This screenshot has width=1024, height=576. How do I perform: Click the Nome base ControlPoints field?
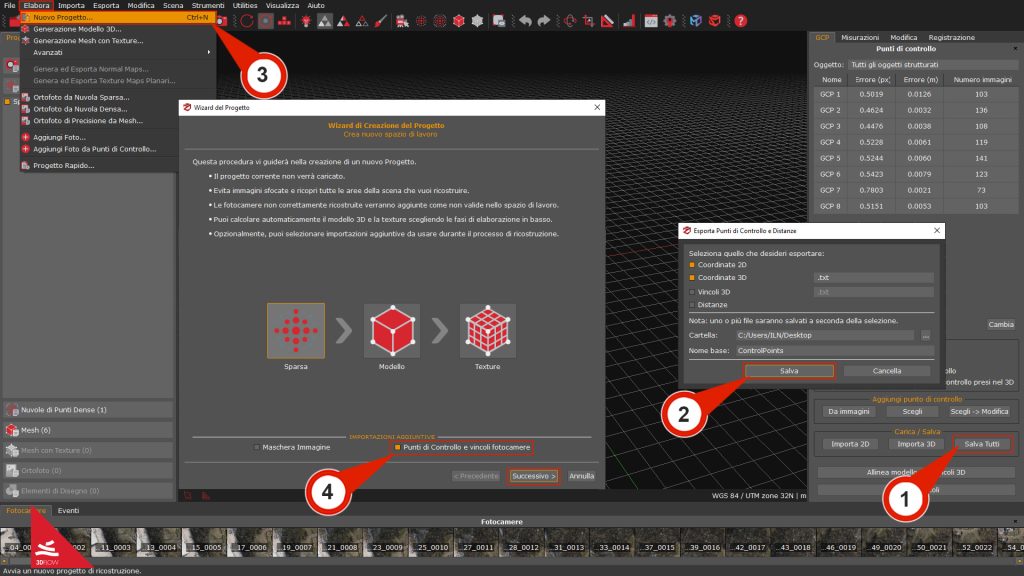834,351
